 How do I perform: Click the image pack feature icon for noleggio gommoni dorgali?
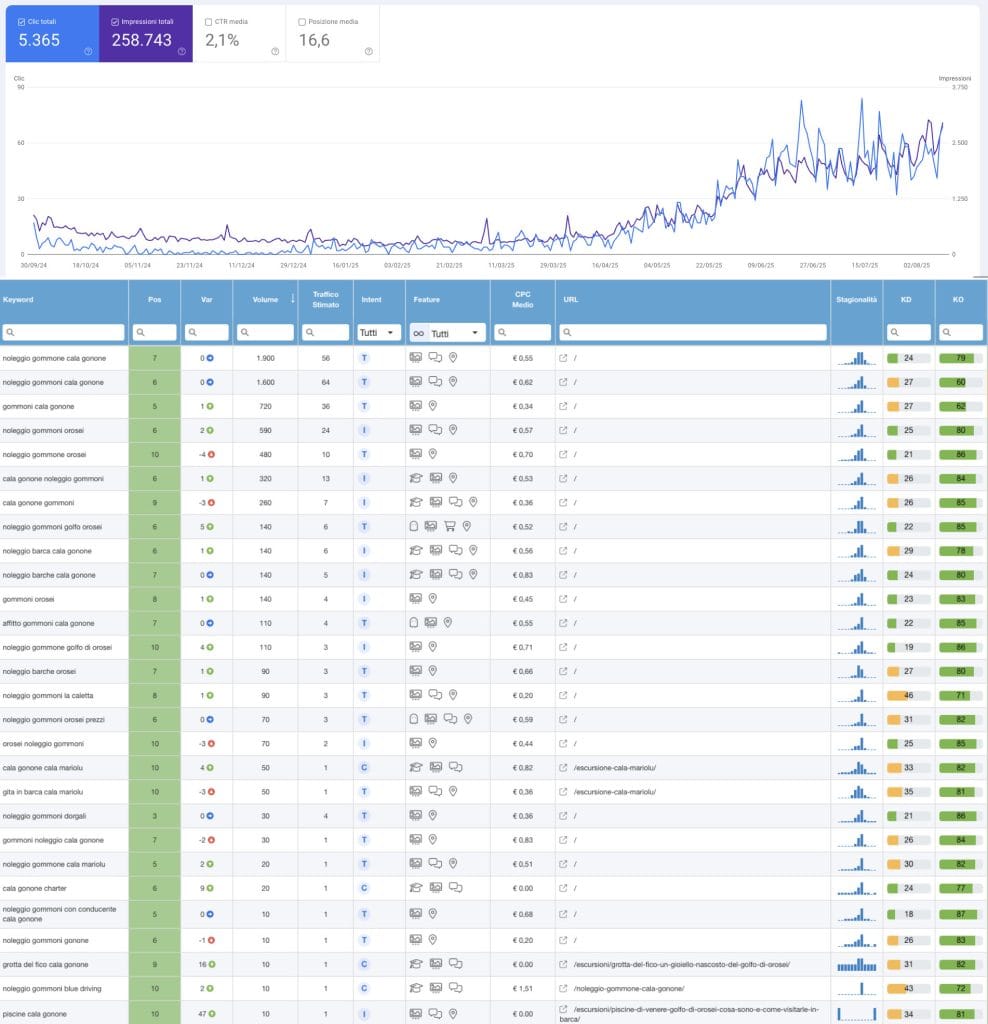415,815
